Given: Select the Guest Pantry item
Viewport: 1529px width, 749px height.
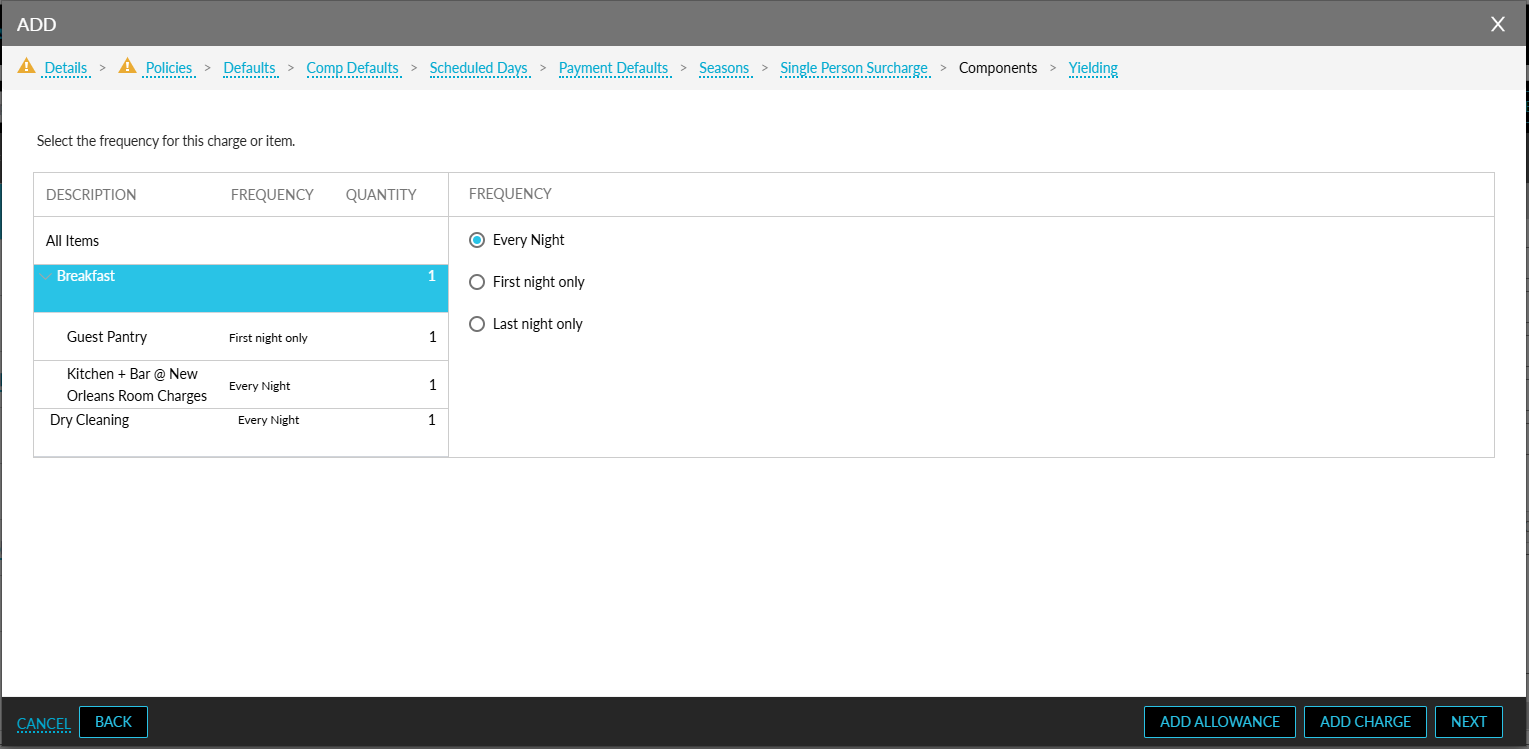Looking at the screenshot, I should coord(107,337).
